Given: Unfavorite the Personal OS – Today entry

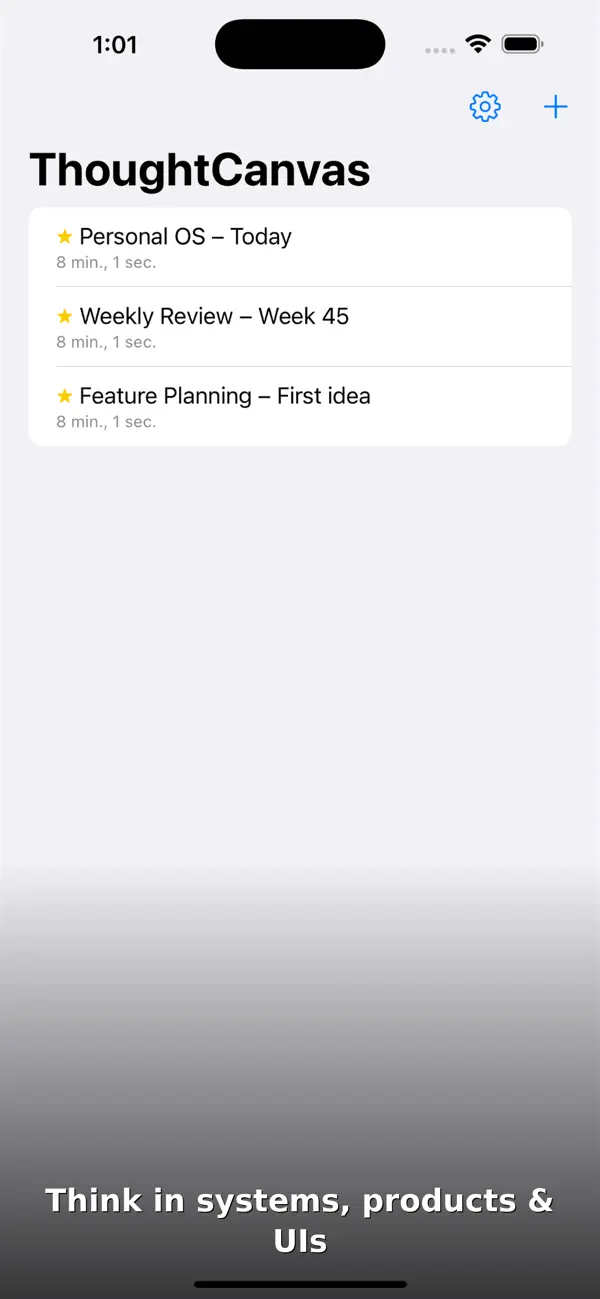Looking at the screenshot, I should [x=64, y=237].
